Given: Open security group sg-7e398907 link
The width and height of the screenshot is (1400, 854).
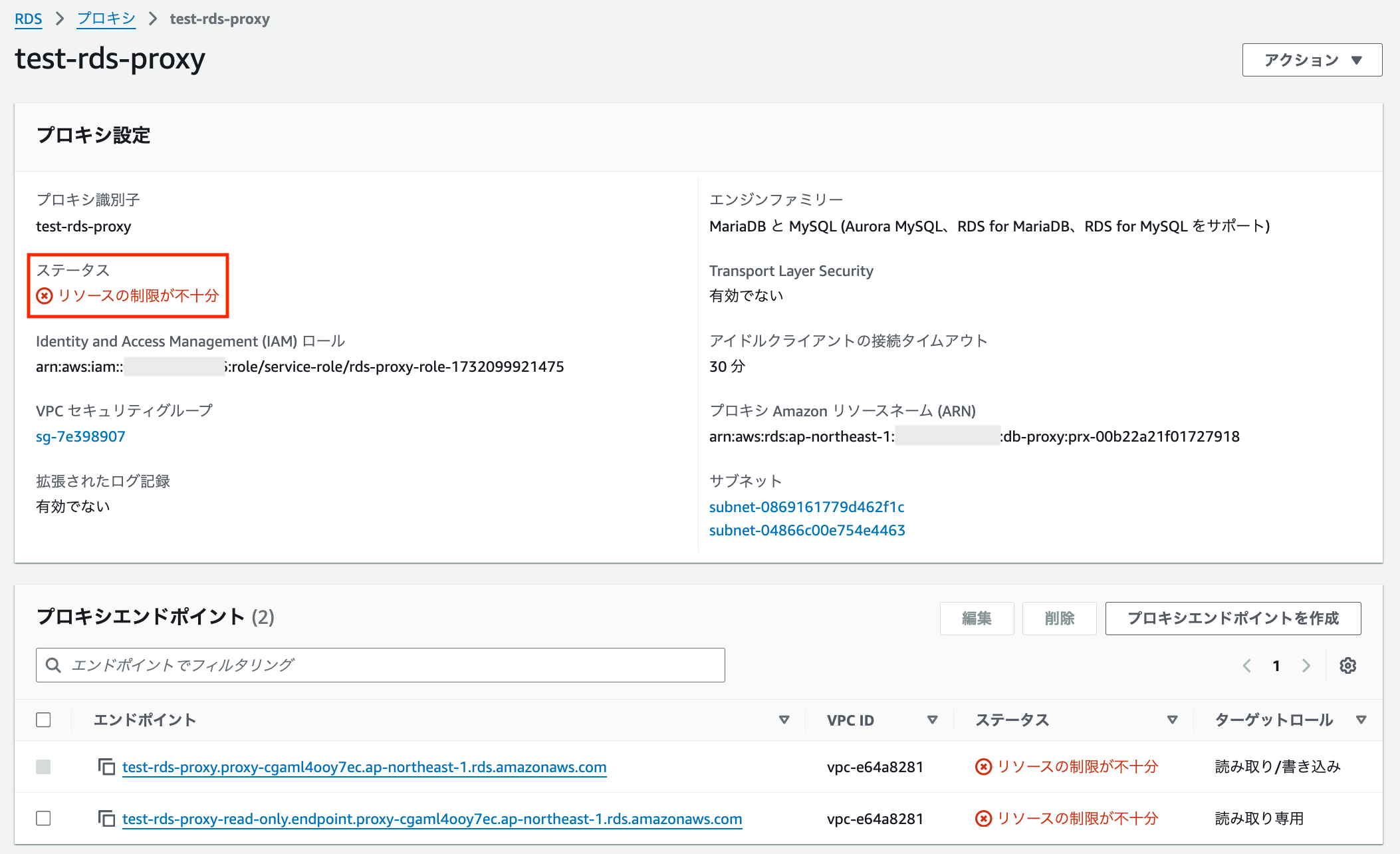Looking at the screenshot, I should pos(80,436).
